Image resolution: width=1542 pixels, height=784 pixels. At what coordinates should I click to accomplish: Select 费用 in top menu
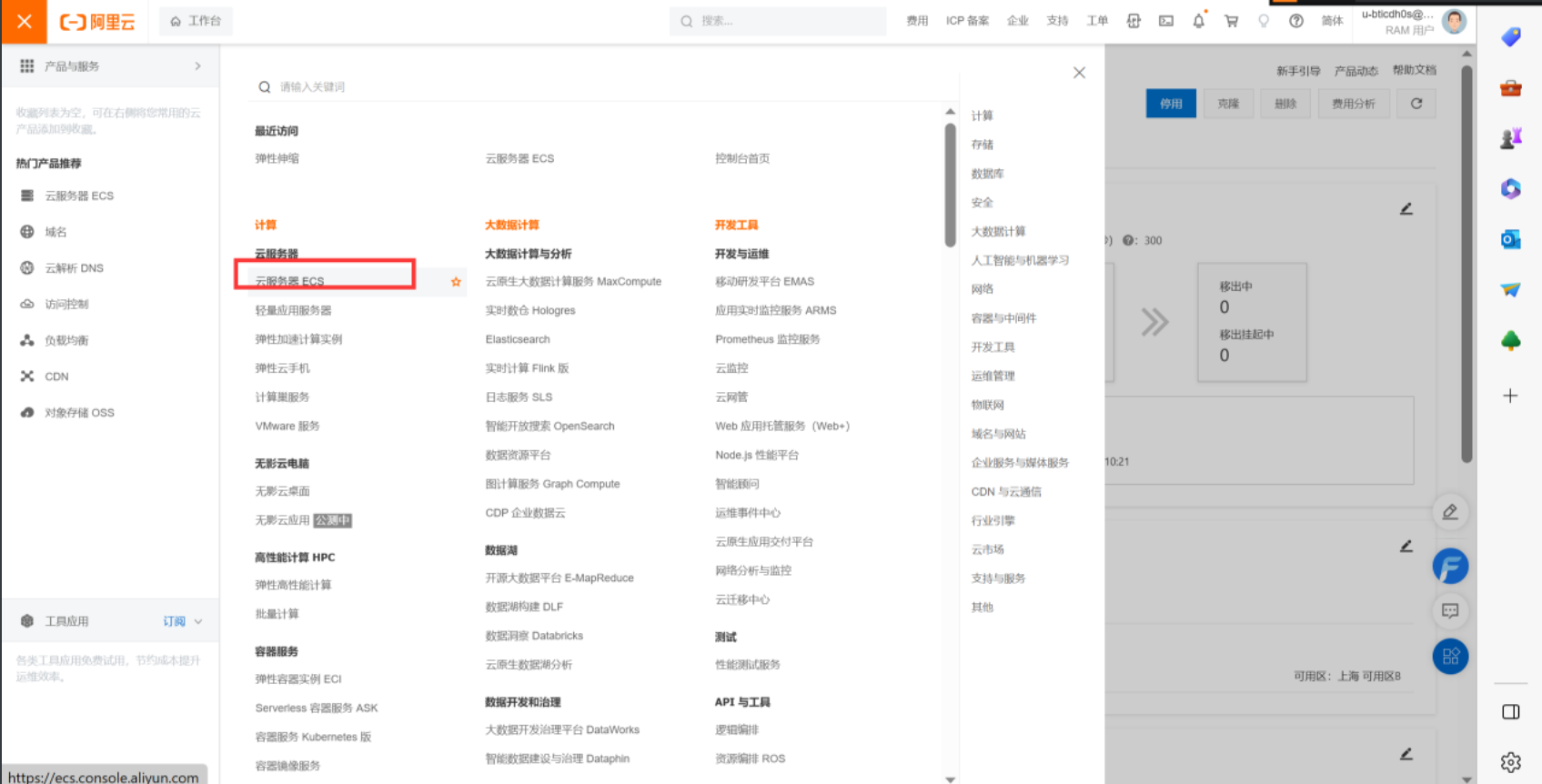pyautogui.click(x=917, y=21)
